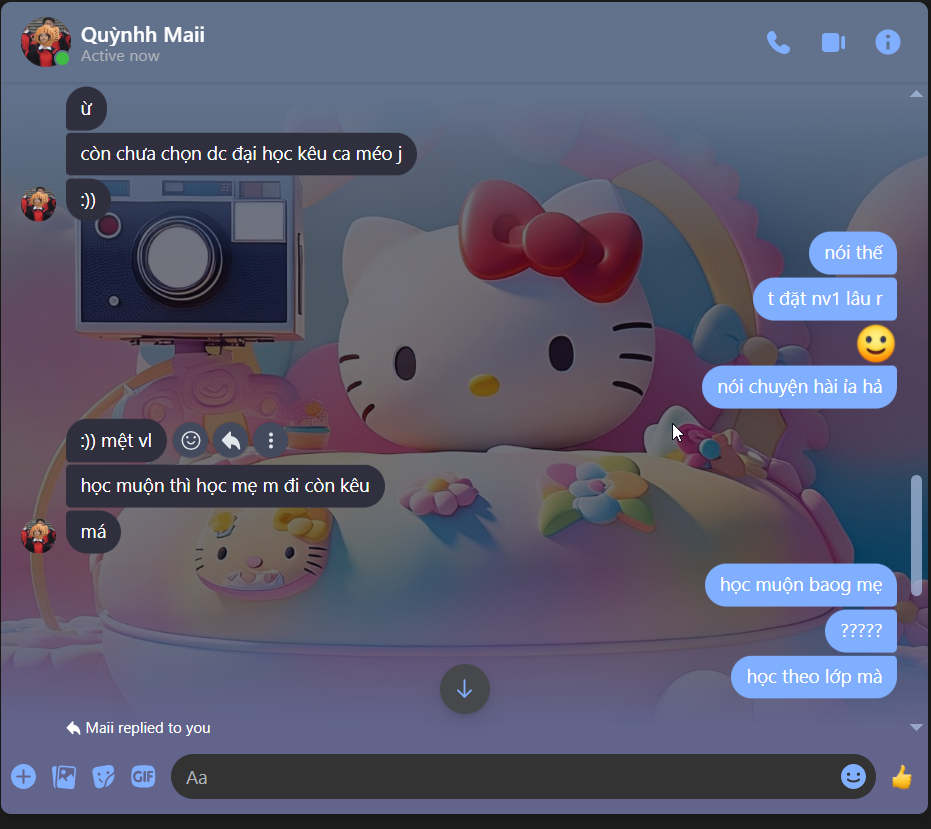
Task: Jump to latest messages with down arrow
Action: 464,689
